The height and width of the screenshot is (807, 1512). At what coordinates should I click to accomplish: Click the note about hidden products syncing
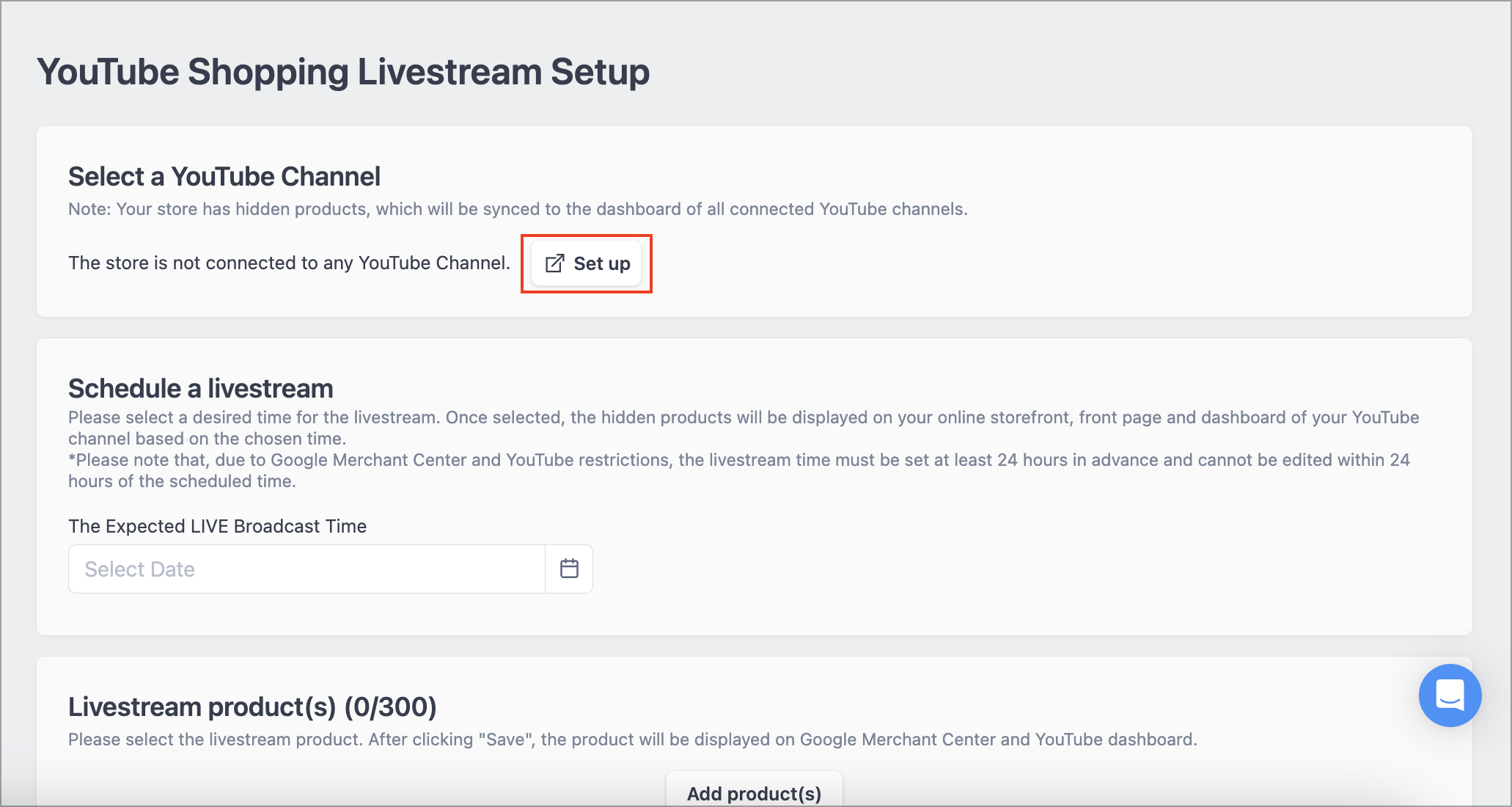(x=518, y=209)
